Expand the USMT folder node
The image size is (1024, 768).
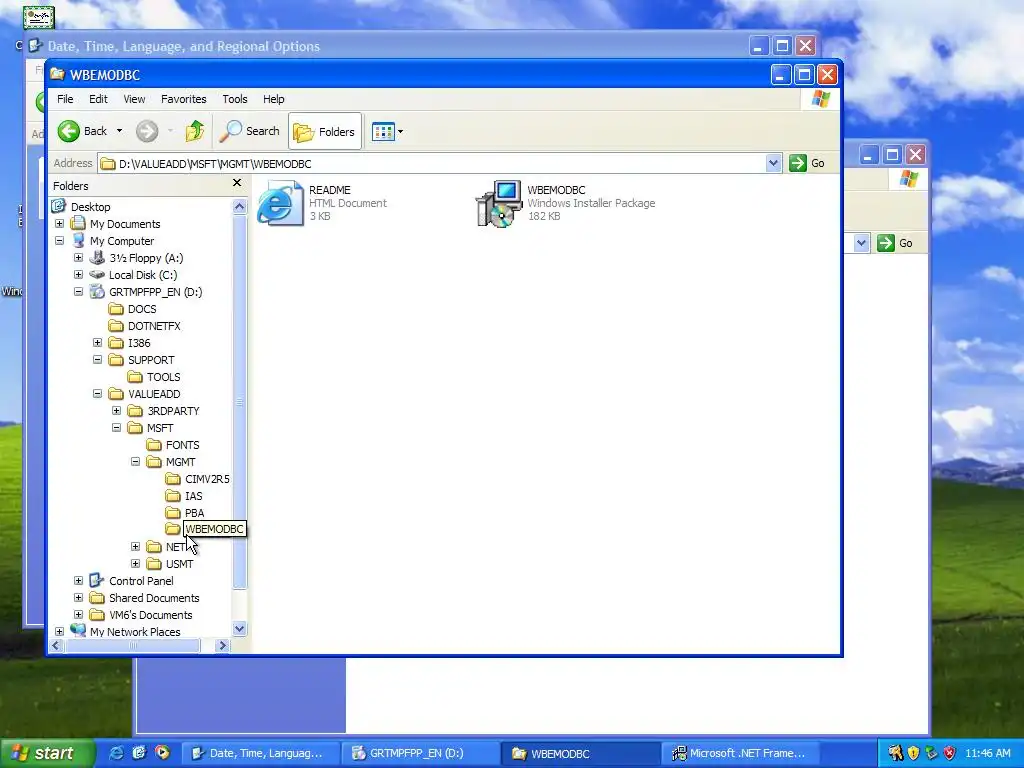[x=135, y=563]
